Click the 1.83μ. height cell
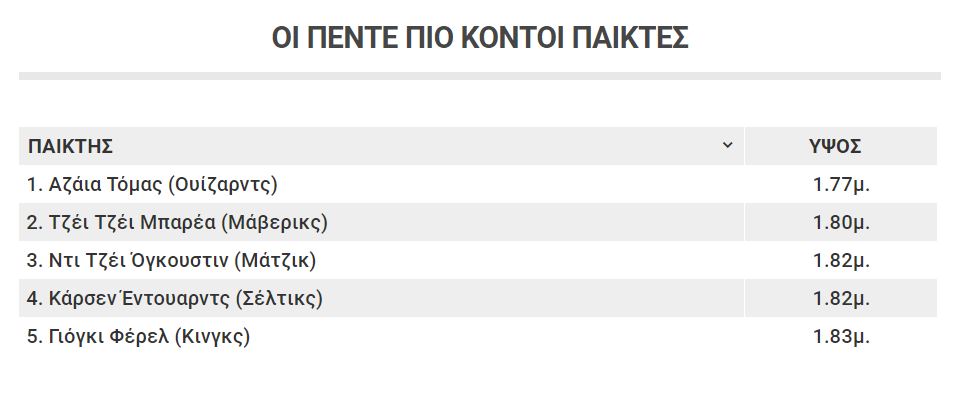 tap(841, 336)
